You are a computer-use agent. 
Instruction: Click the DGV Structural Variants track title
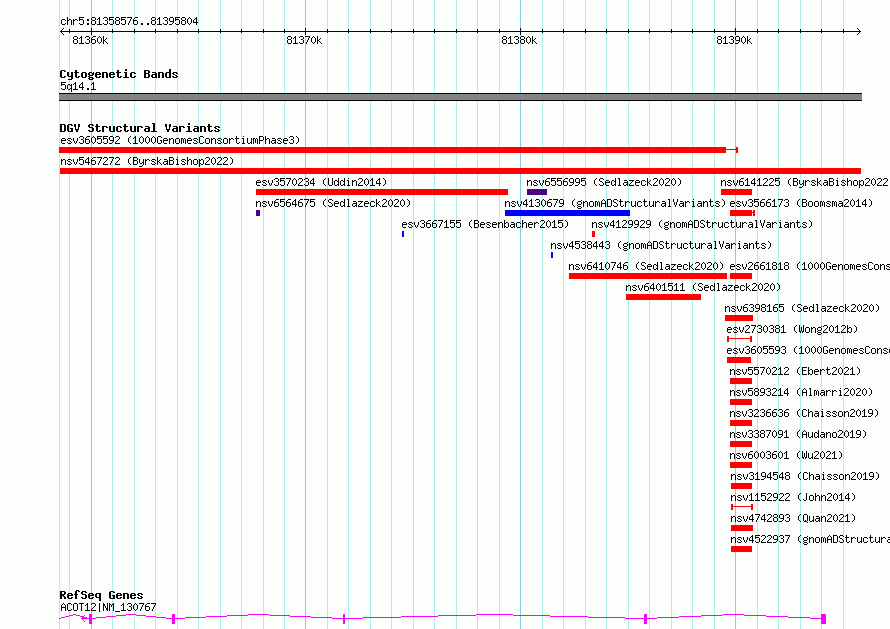click(x=140, y=128)
